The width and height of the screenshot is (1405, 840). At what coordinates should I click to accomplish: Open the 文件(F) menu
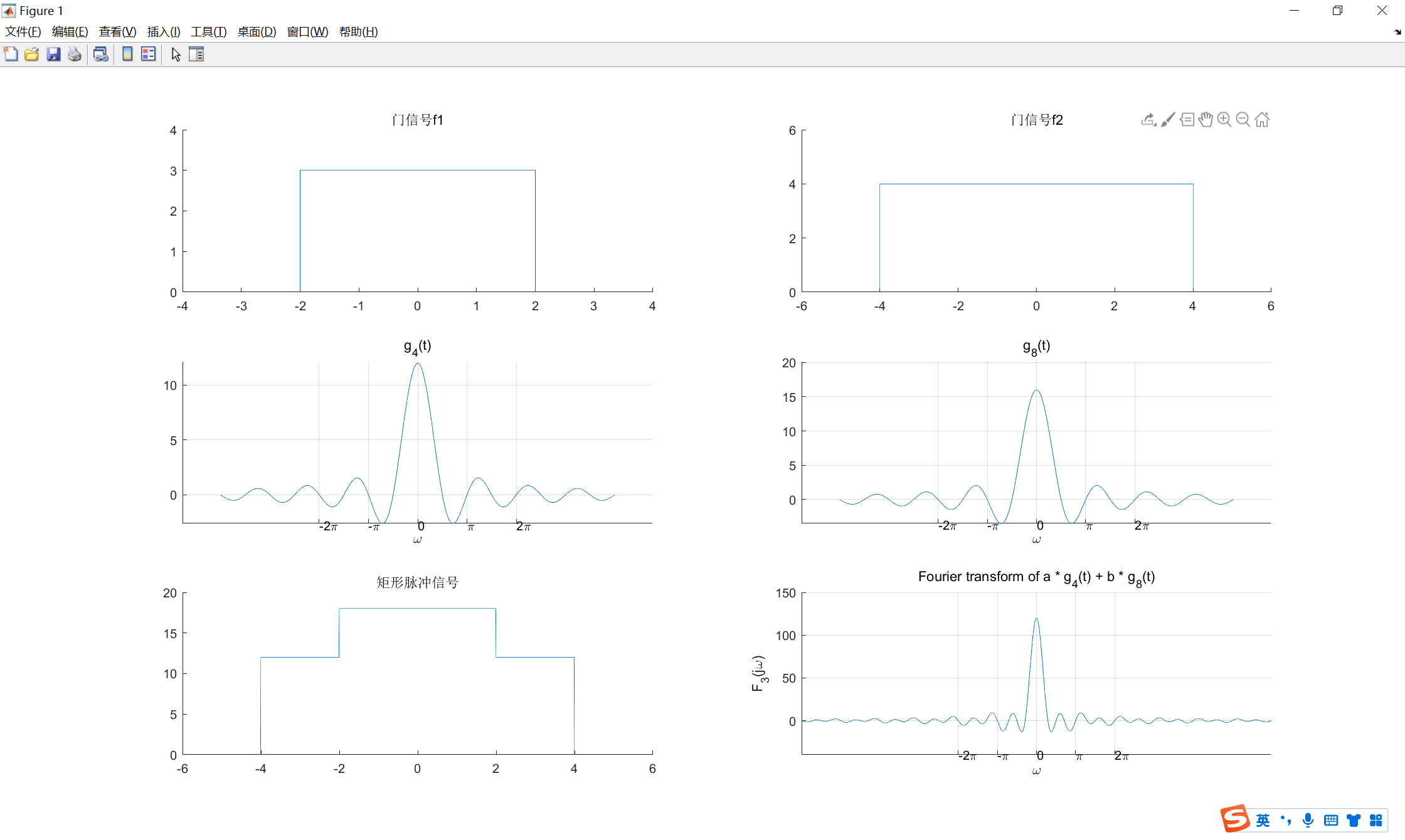23,32
